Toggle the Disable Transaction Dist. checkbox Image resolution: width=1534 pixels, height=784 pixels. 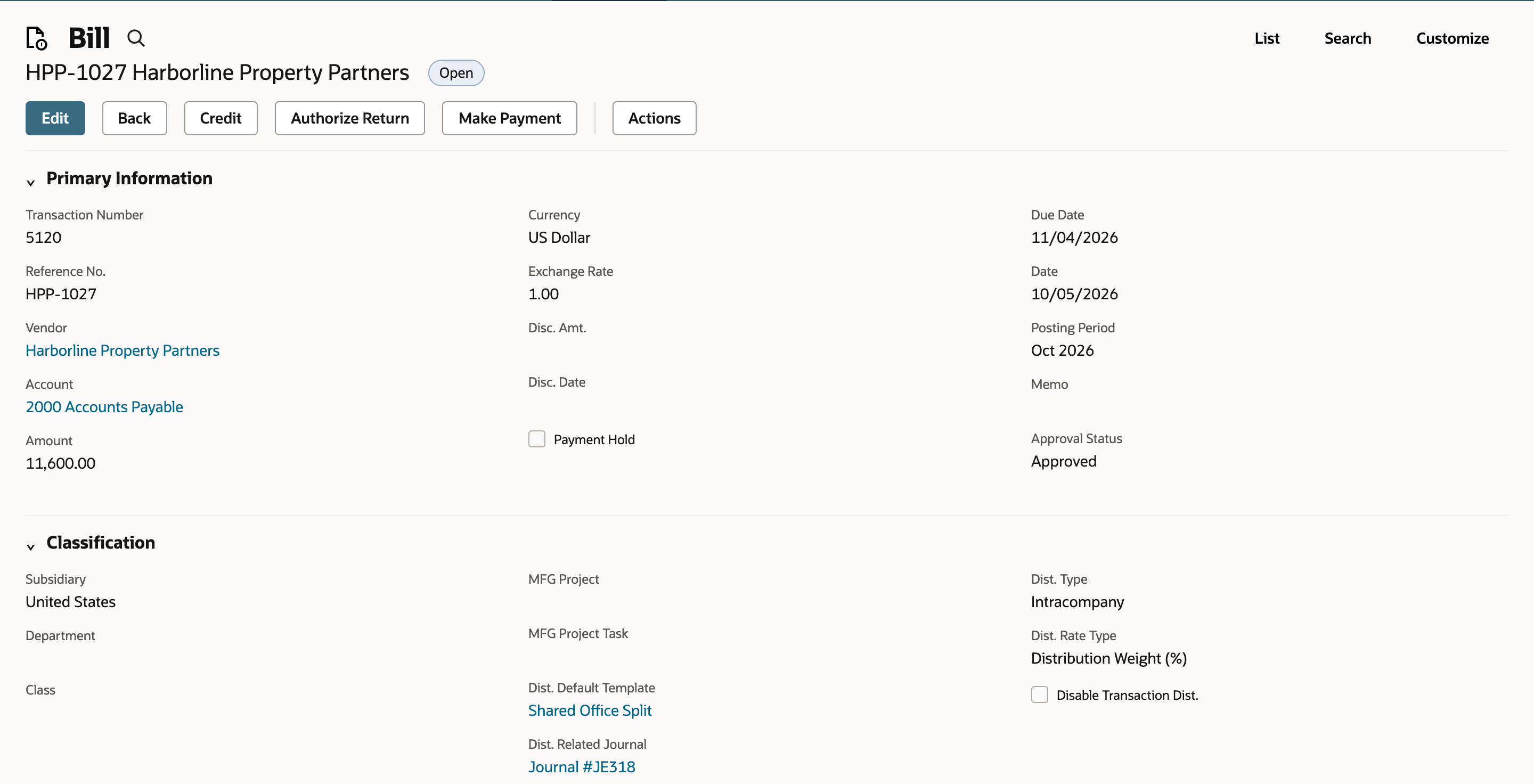(x=1039, y=694)
